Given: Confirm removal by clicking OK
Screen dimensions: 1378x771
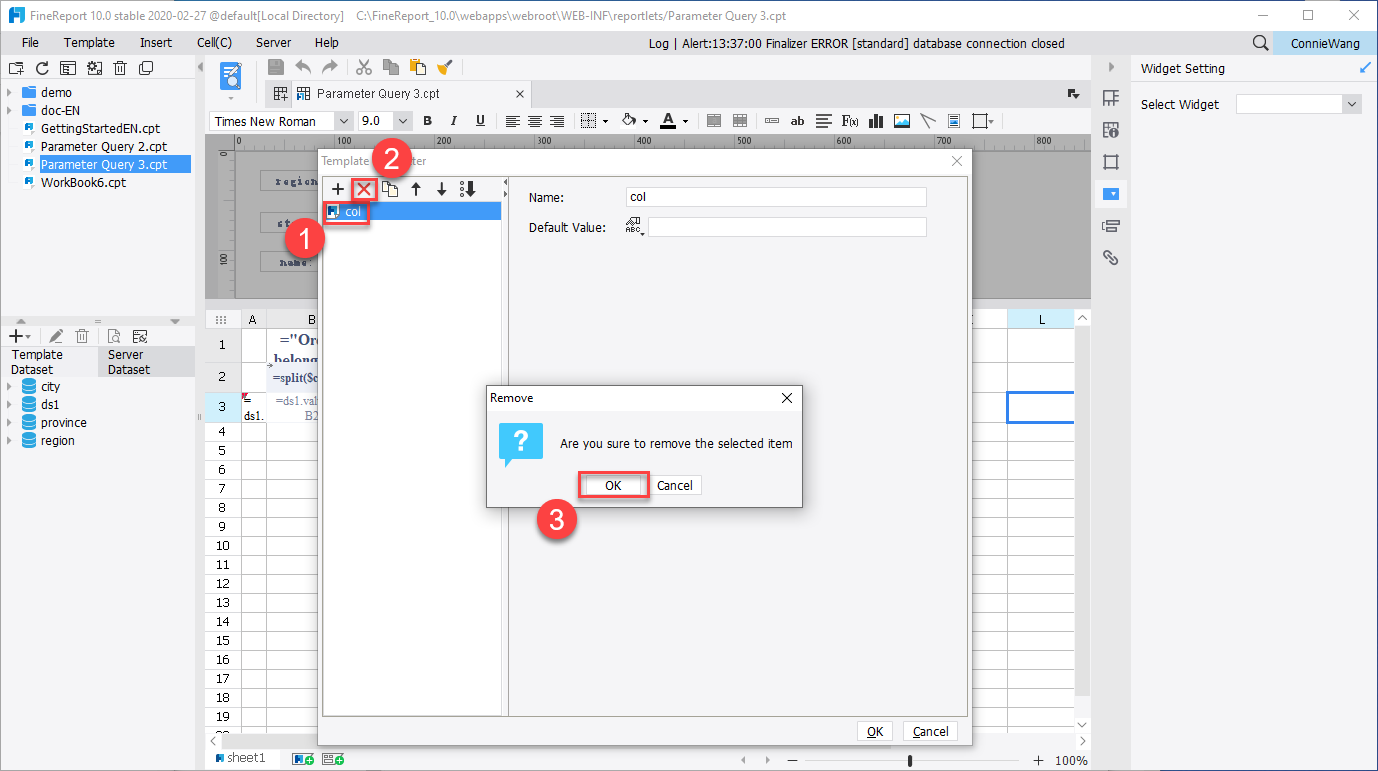Looking at the screenshot, I should (613, 484).
